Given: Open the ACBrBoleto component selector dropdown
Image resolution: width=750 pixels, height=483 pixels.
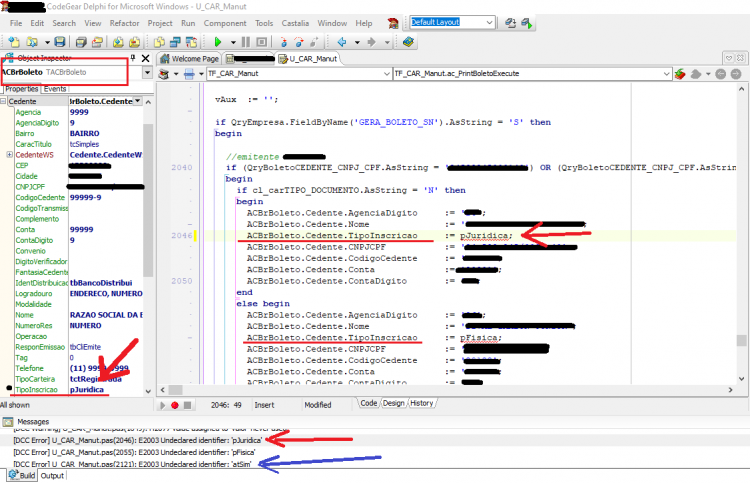Looking at the screenshot, I should pos(147,73).
